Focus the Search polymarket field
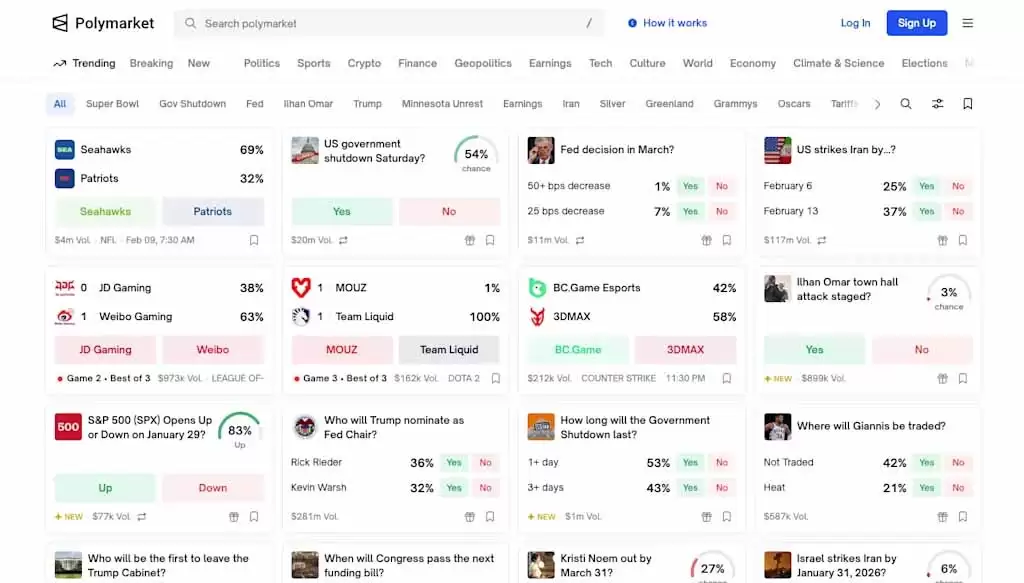This screenshot has width=1024, height=583. click(389, 24)
